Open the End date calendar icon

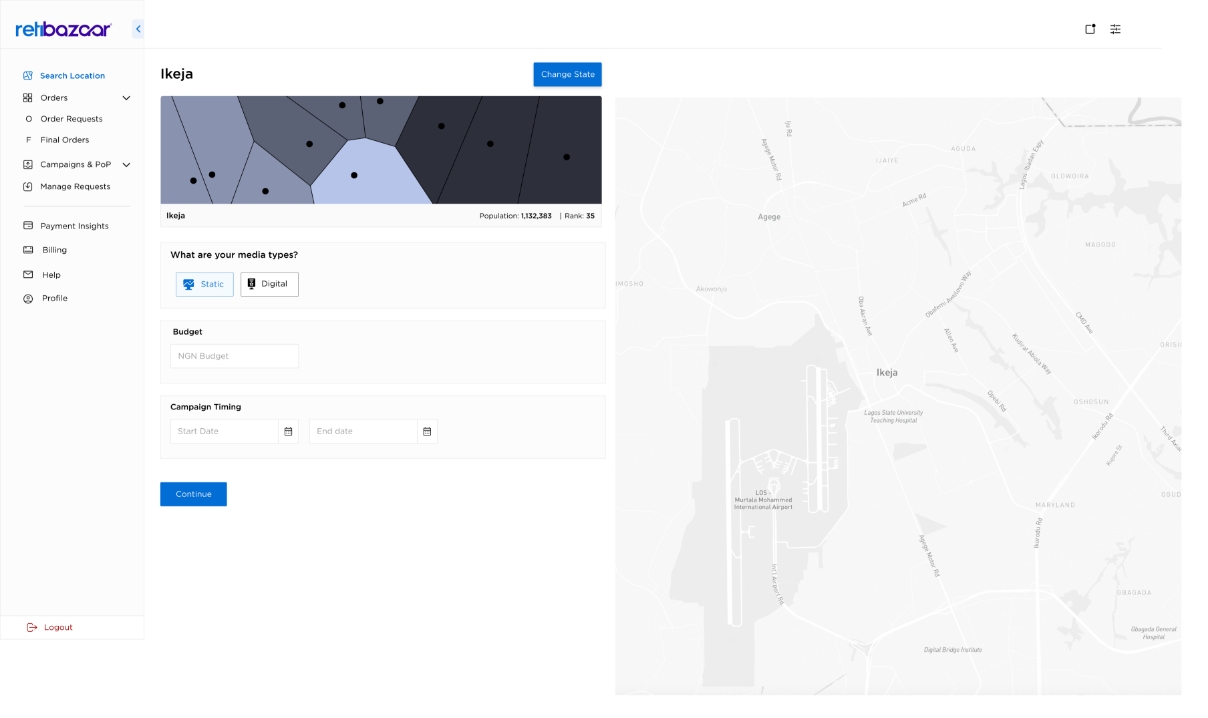(x=427, y=431)
